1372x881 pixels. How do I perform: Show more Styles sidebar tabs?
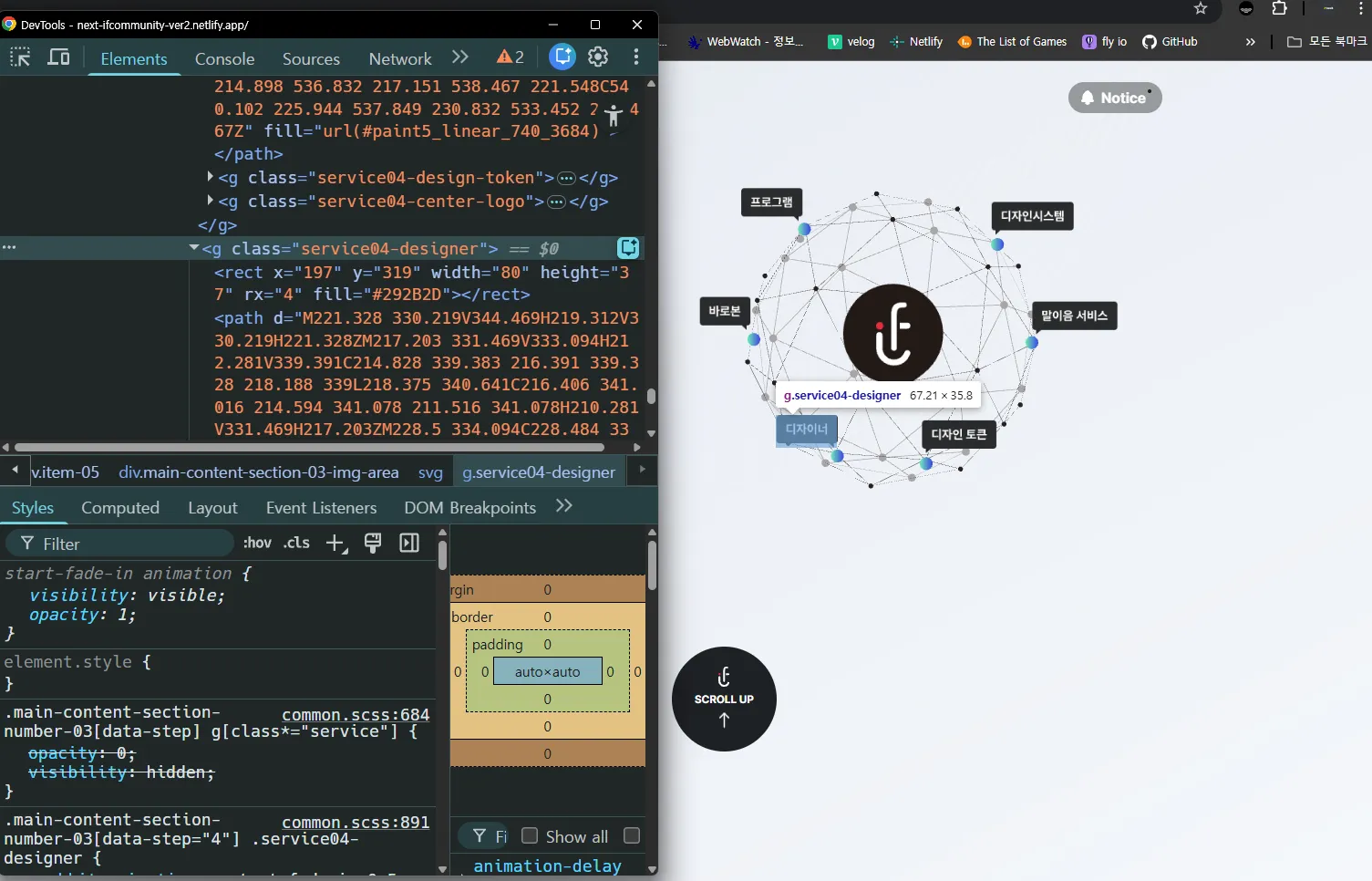click(564, 506)
